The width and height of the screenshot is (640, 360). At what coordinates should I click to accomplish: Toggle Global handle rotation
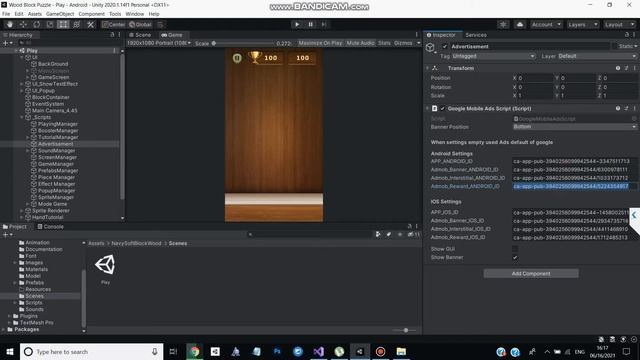click(x=140, y=24)
